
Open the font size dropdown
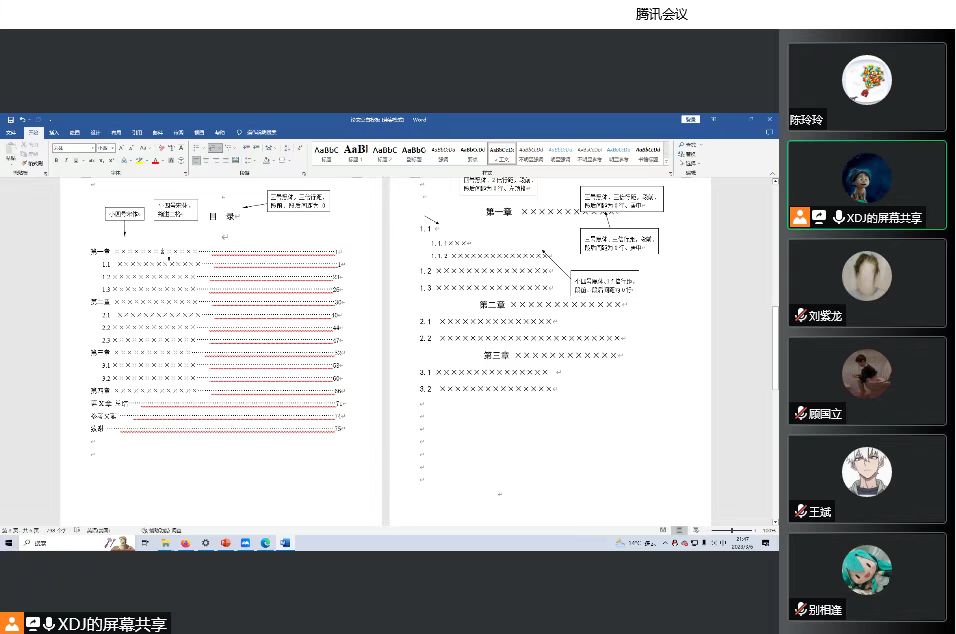click(x=113, y=148)
